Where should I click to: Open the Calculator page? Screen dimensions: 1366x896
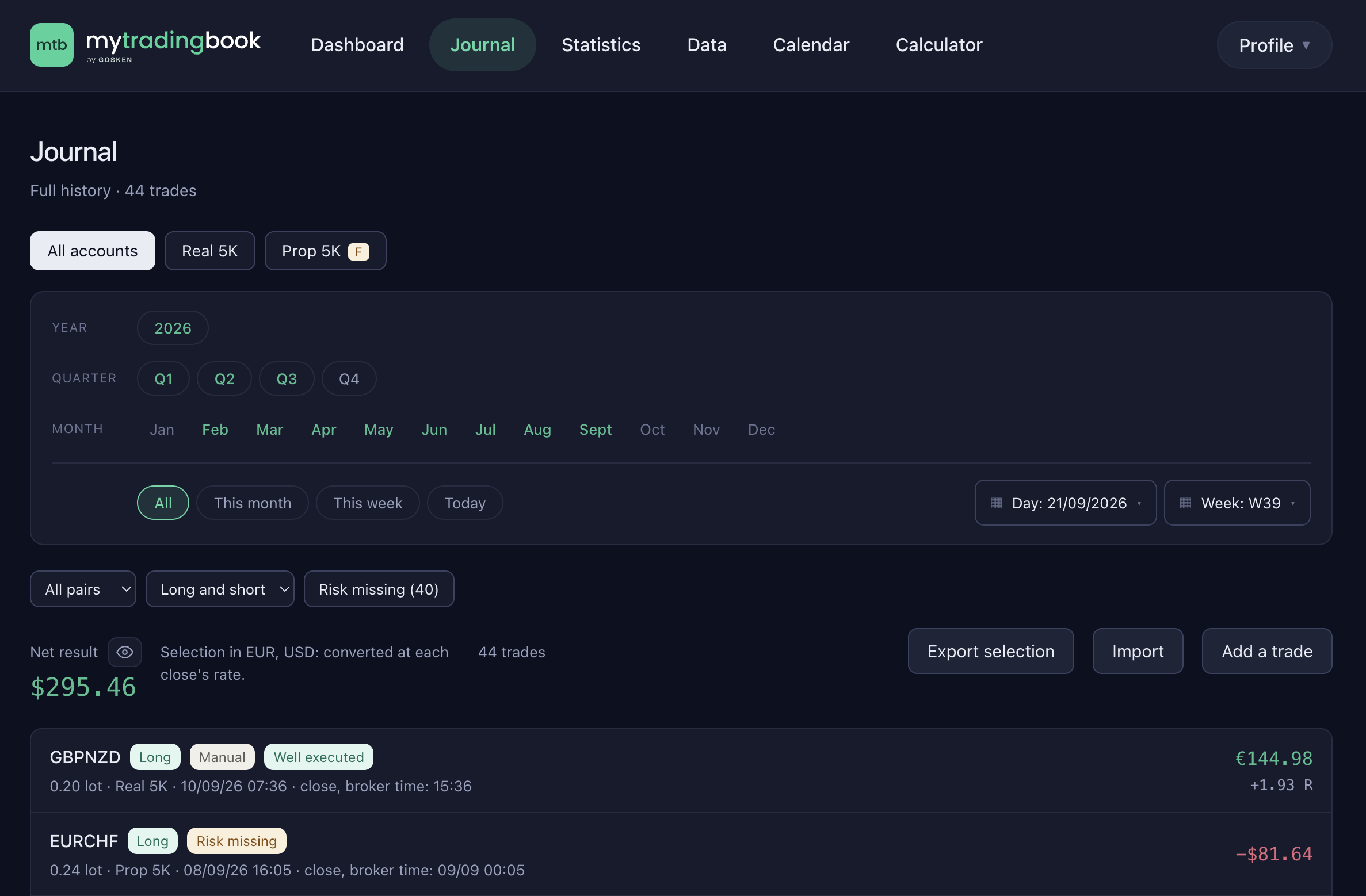click(939, 45)
